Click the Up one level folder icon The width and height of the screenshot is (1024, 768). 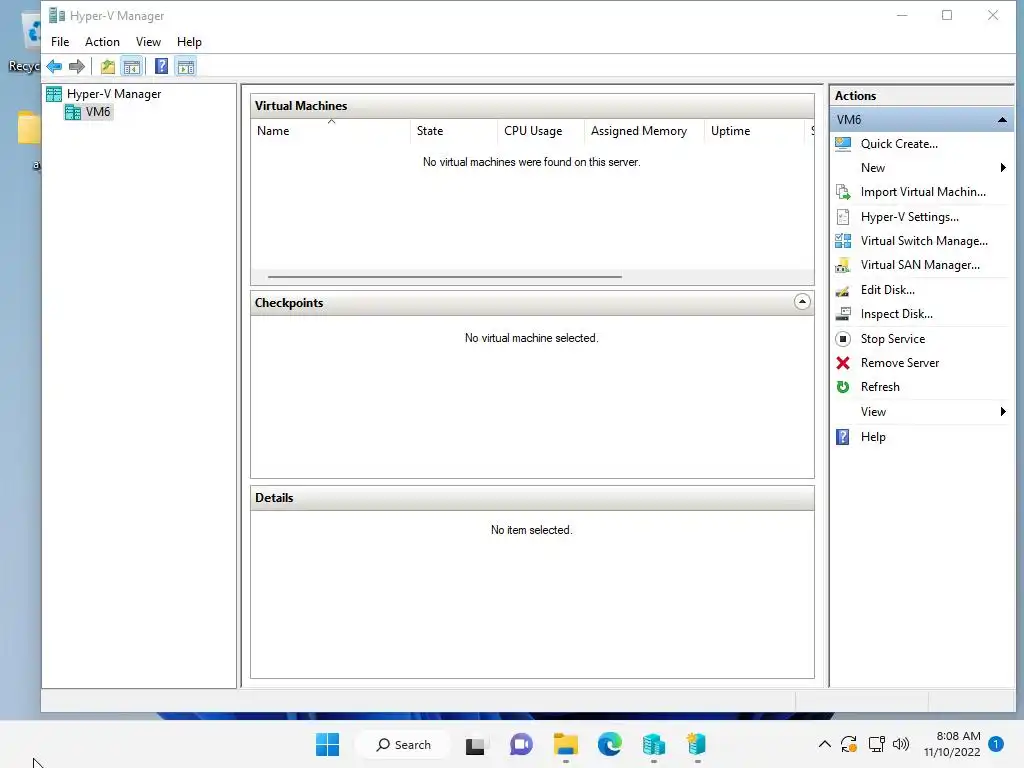coord(108,67)
